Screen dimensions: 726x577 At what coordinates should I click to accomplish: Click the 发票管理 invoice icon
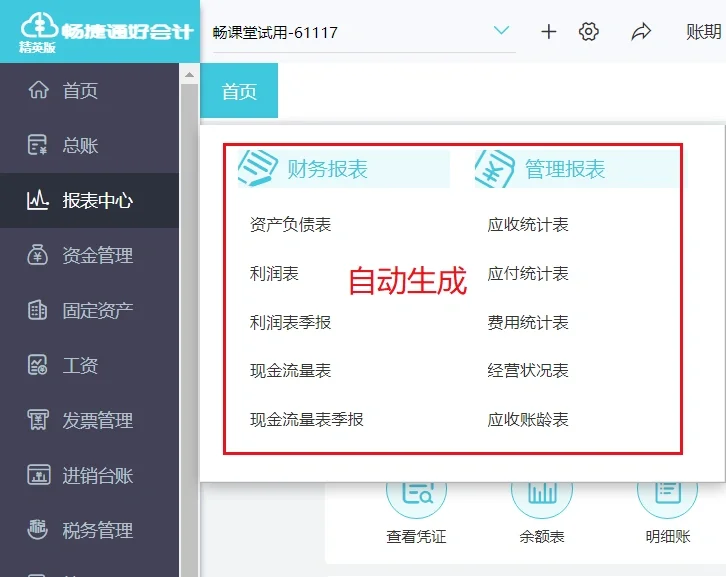tap(38, 420)
